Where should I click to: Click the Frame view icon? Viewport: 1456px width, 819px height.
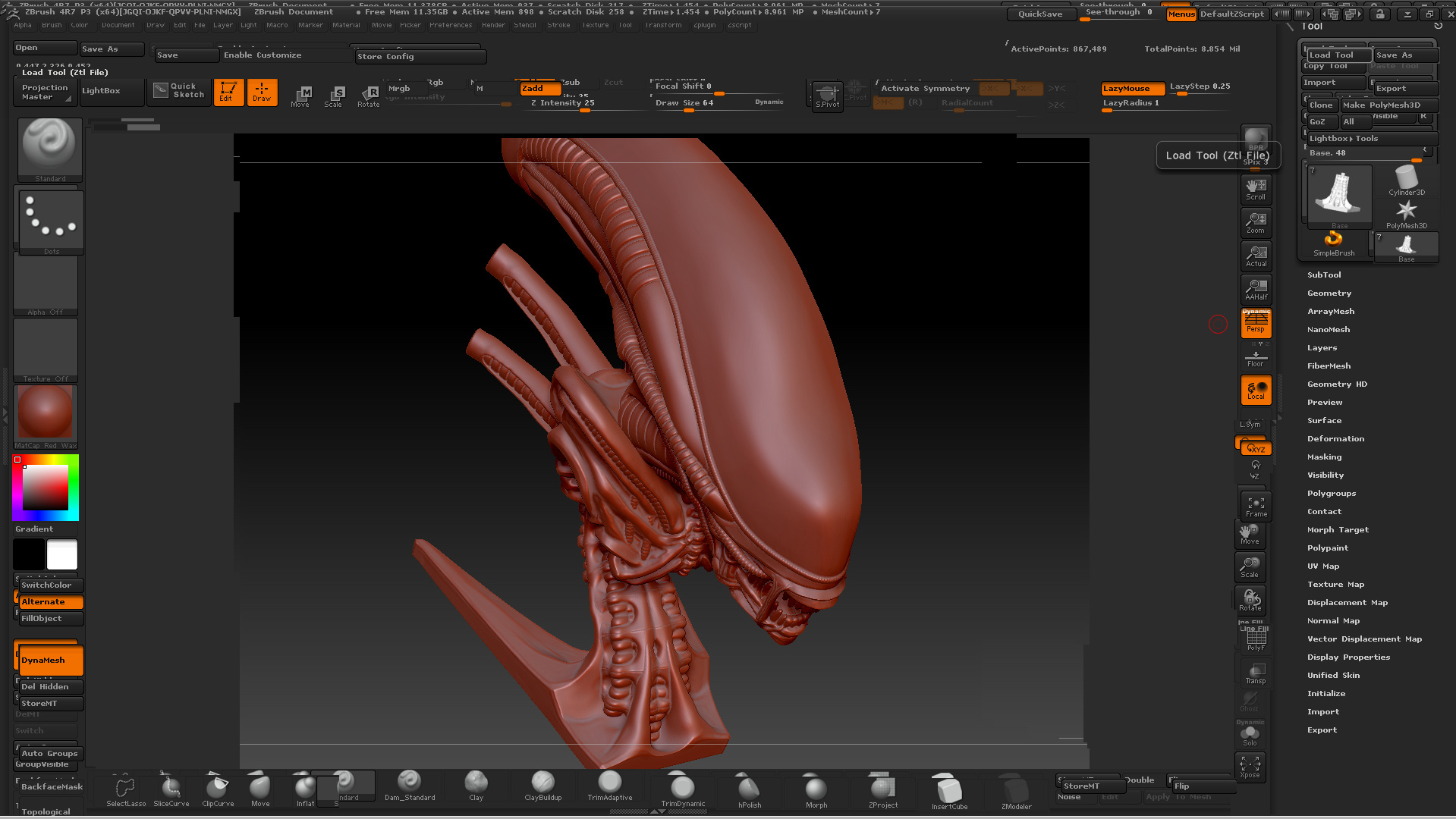tap(1256, 507)
